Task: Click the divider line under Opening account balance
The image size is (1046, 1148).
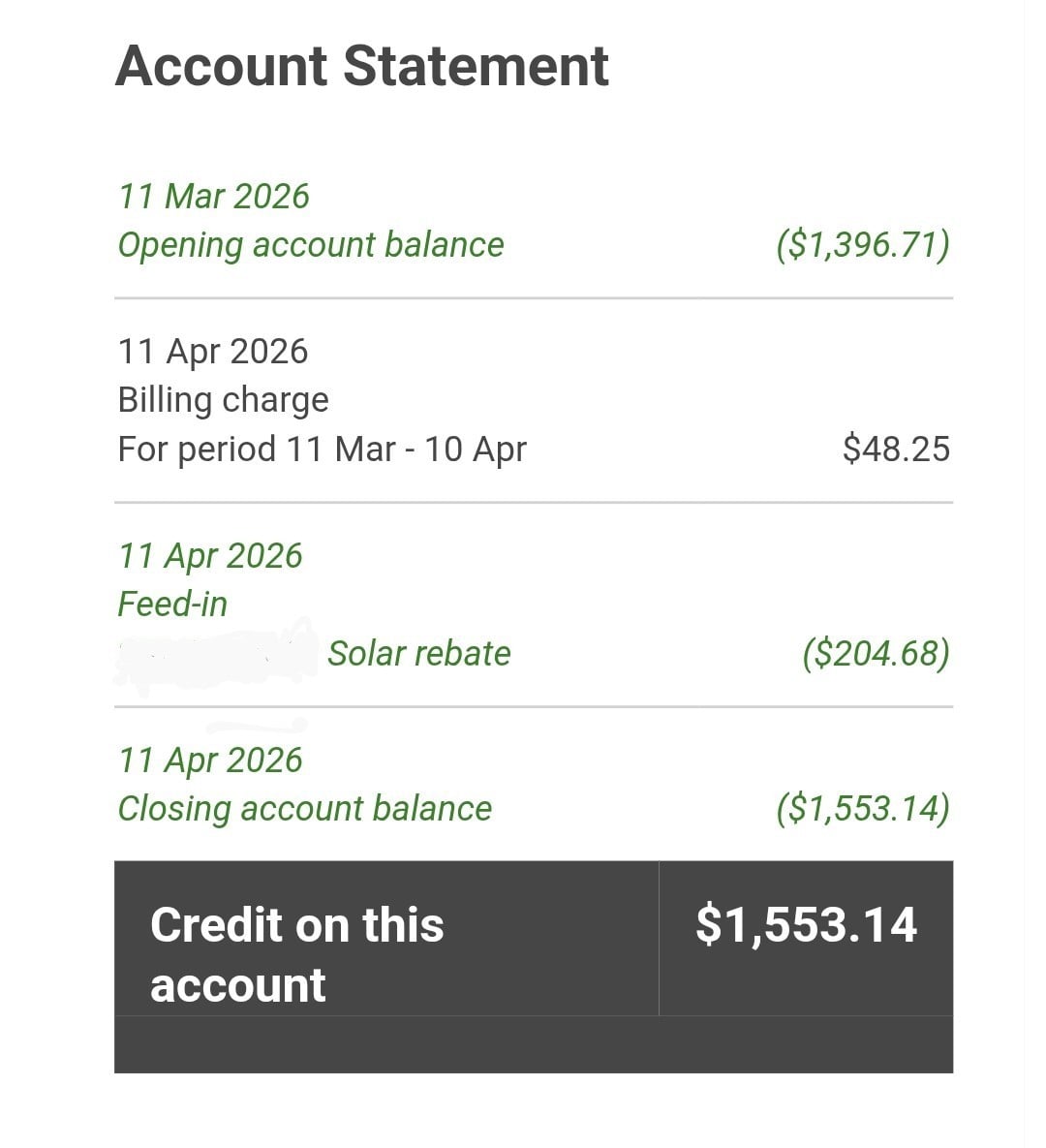Action: pos(533,298)
